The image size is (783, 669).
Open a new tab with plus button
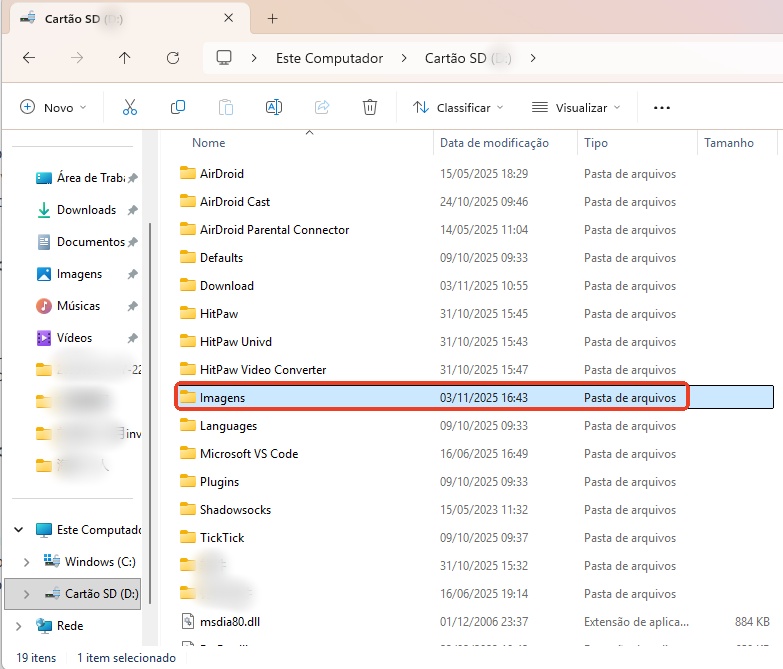click(x=272, y=18)
